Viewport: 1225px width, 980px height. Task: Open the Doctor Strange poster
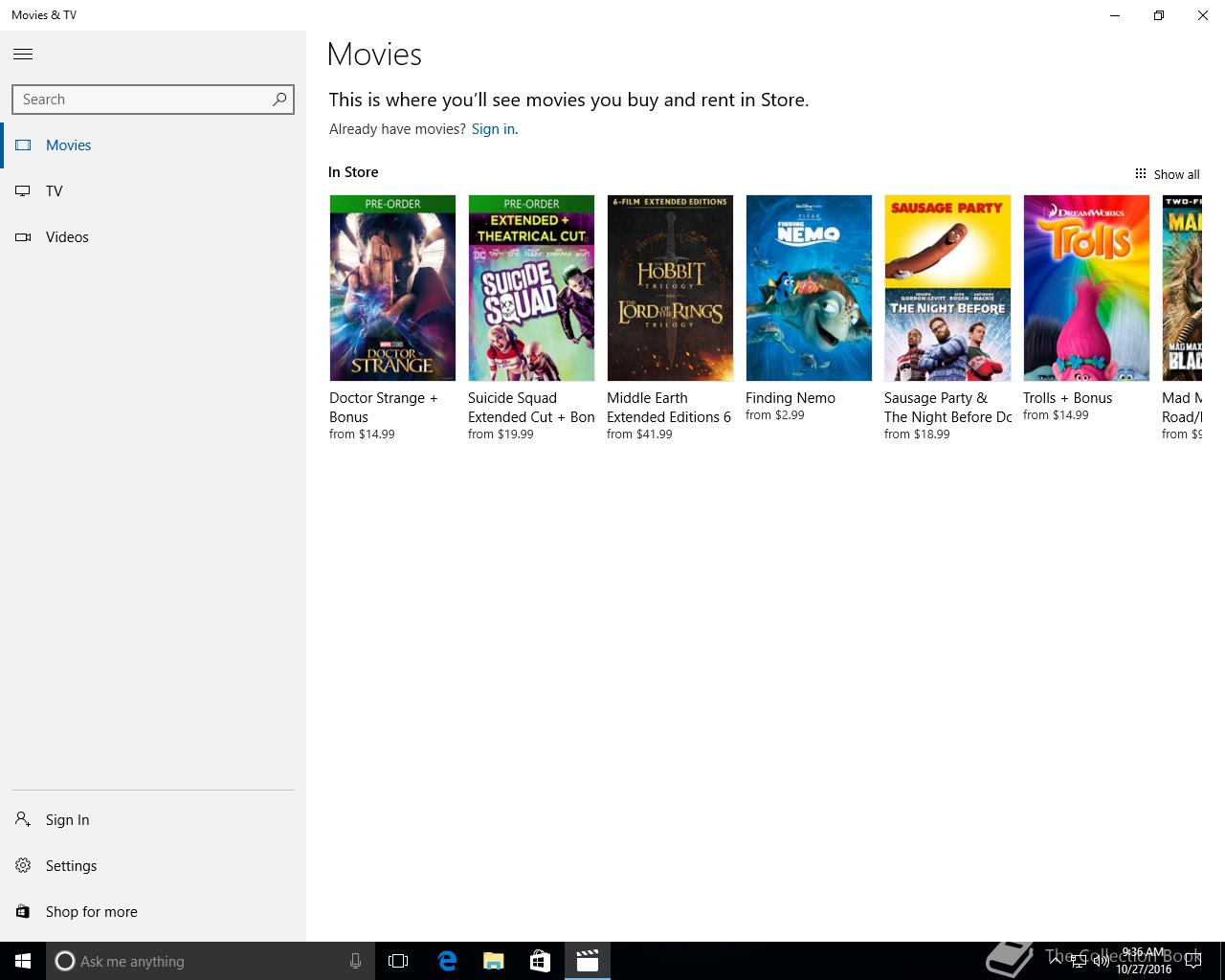tap(392, 288)
